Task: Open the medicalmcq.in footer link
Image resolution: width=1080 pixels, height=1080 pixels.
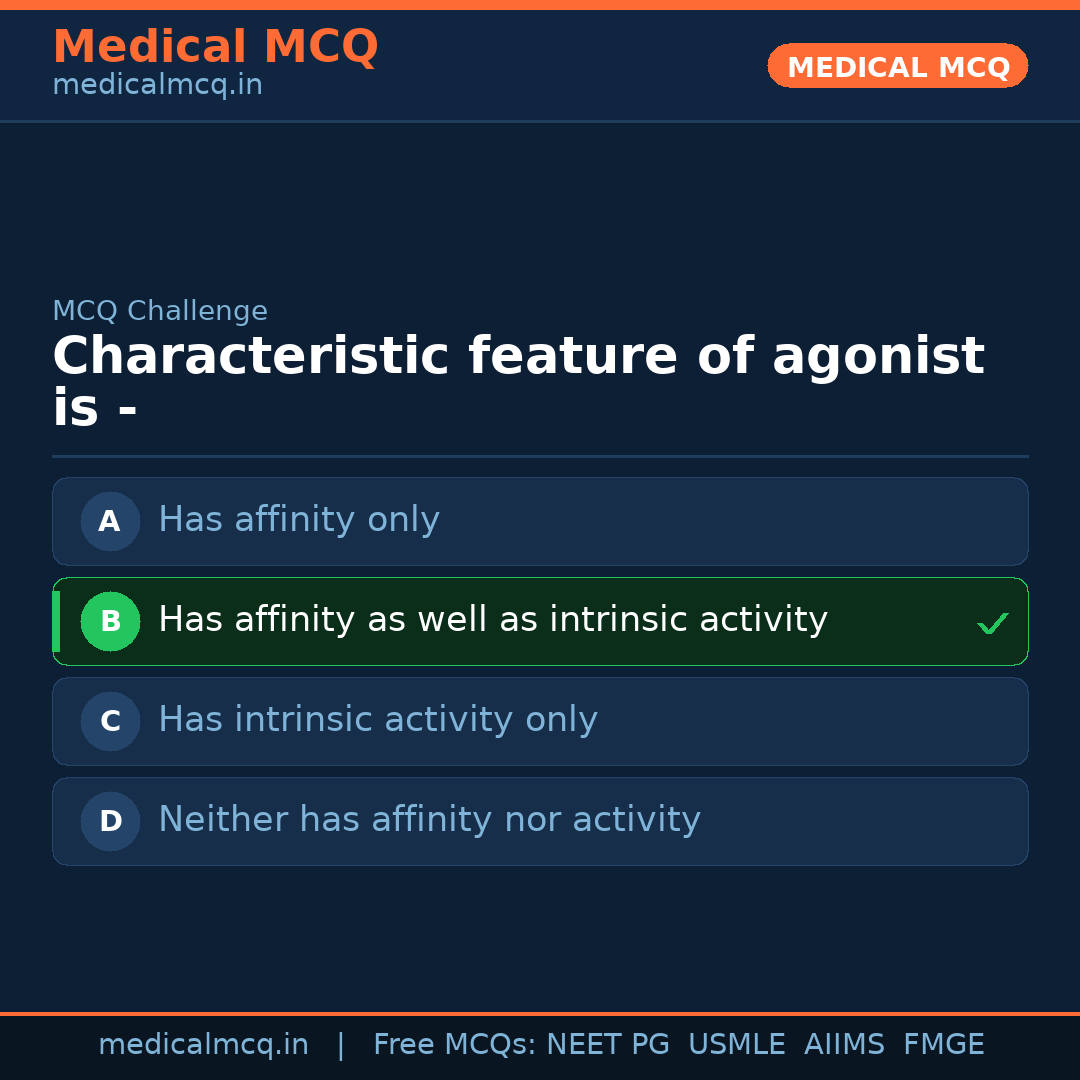Action: pyautogui.click(x=204, y=1043)
